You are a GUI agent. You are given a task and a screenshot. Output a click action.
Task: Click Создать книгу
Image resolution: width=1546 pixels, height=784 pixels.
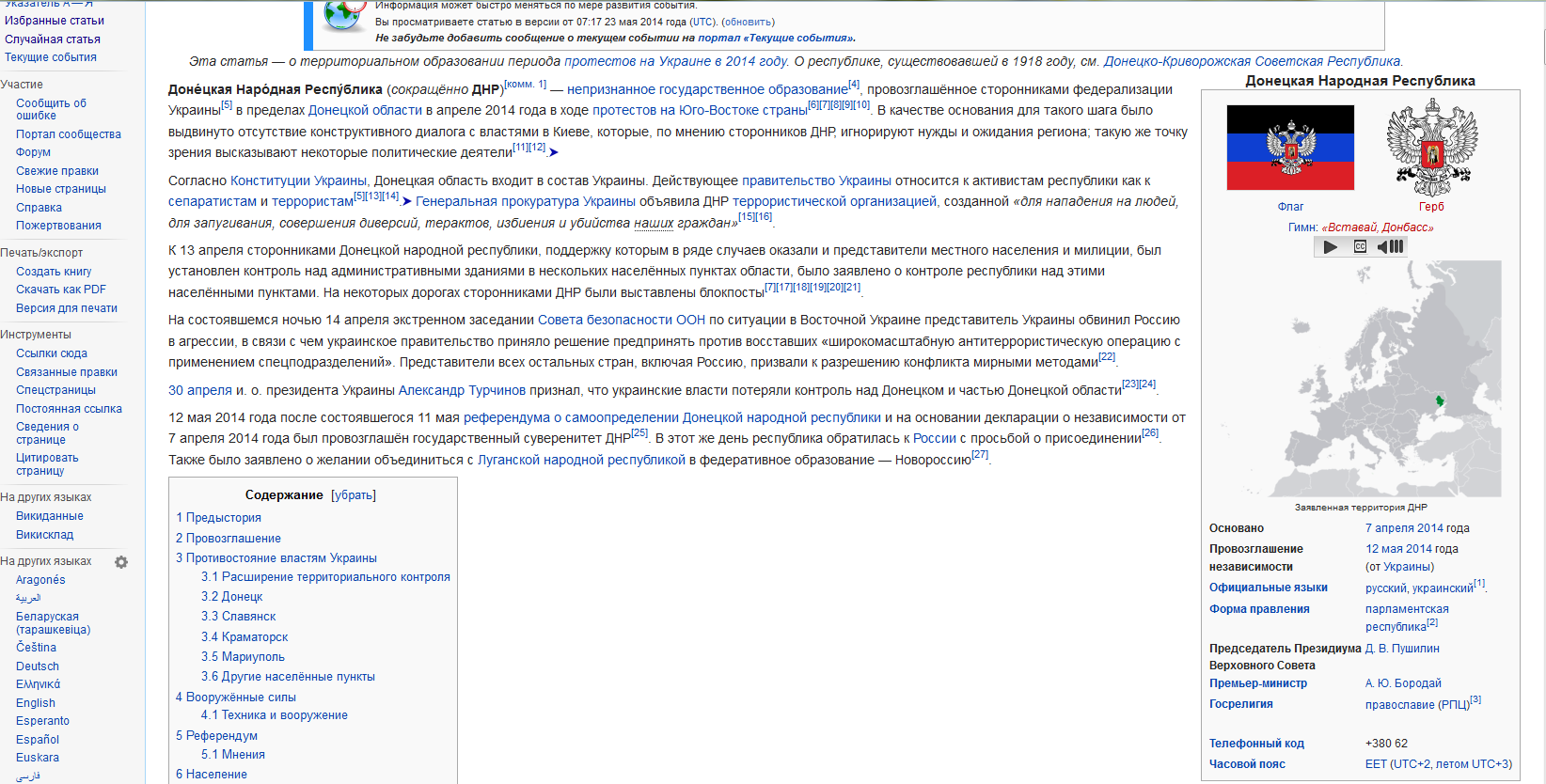tap(54, 272)
